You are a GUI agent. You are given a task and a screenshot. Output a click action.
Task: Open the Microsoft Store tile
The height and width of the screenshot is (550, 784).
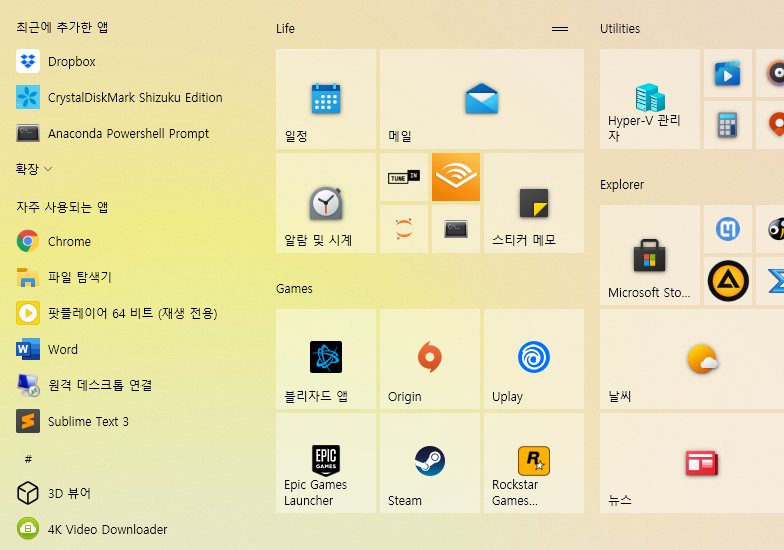(650, 255)
